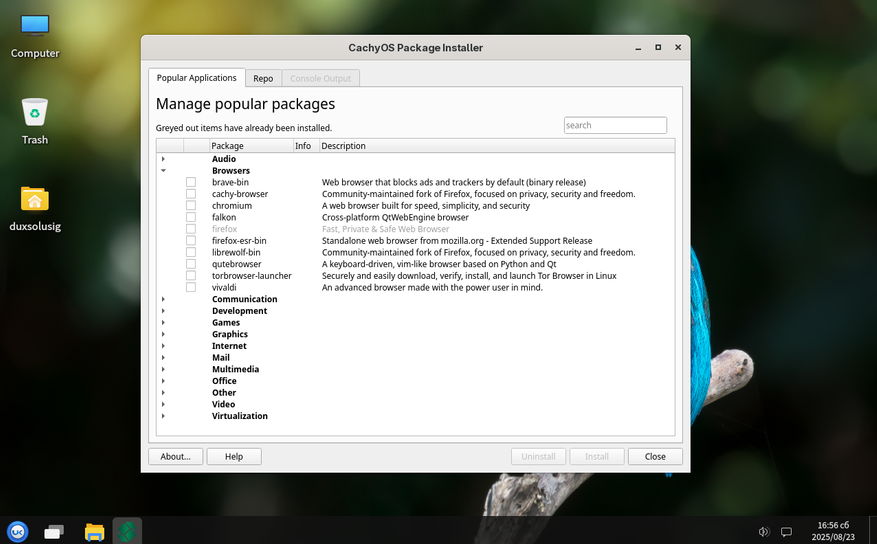Click the About... button
The width and height of the screenshot is (877, 544).
point(176,457)
